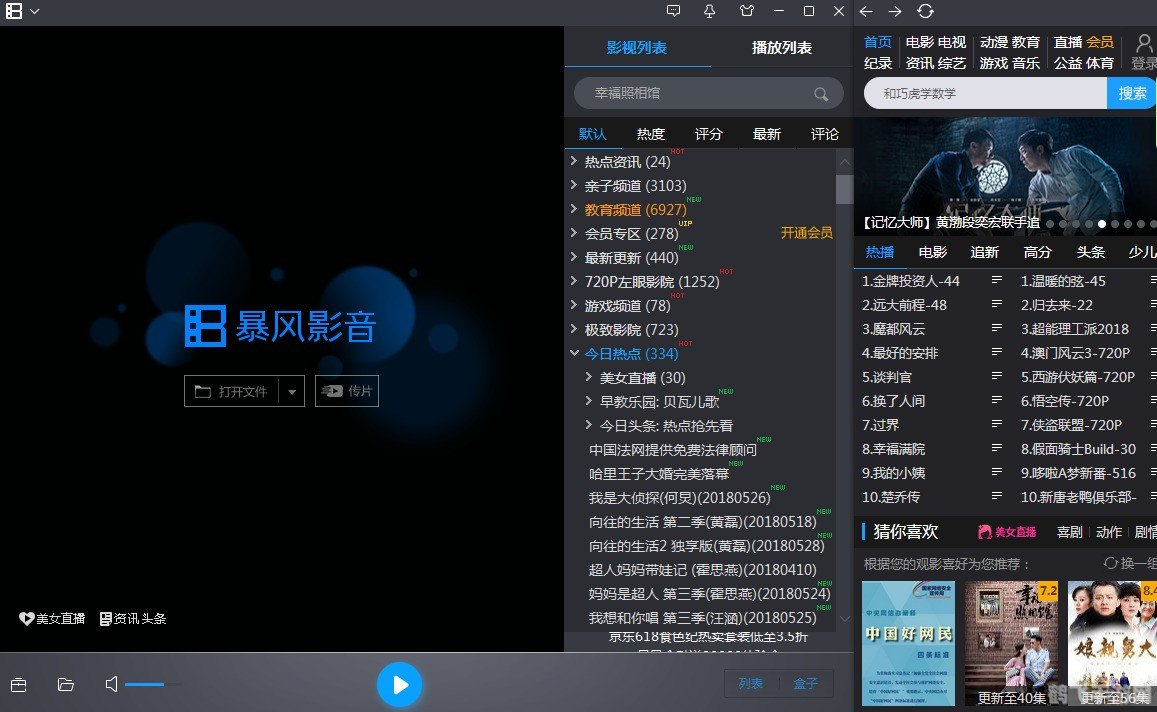Switch to the 播放列表 tab
1157x712 pixels.
tap(781, 47)
